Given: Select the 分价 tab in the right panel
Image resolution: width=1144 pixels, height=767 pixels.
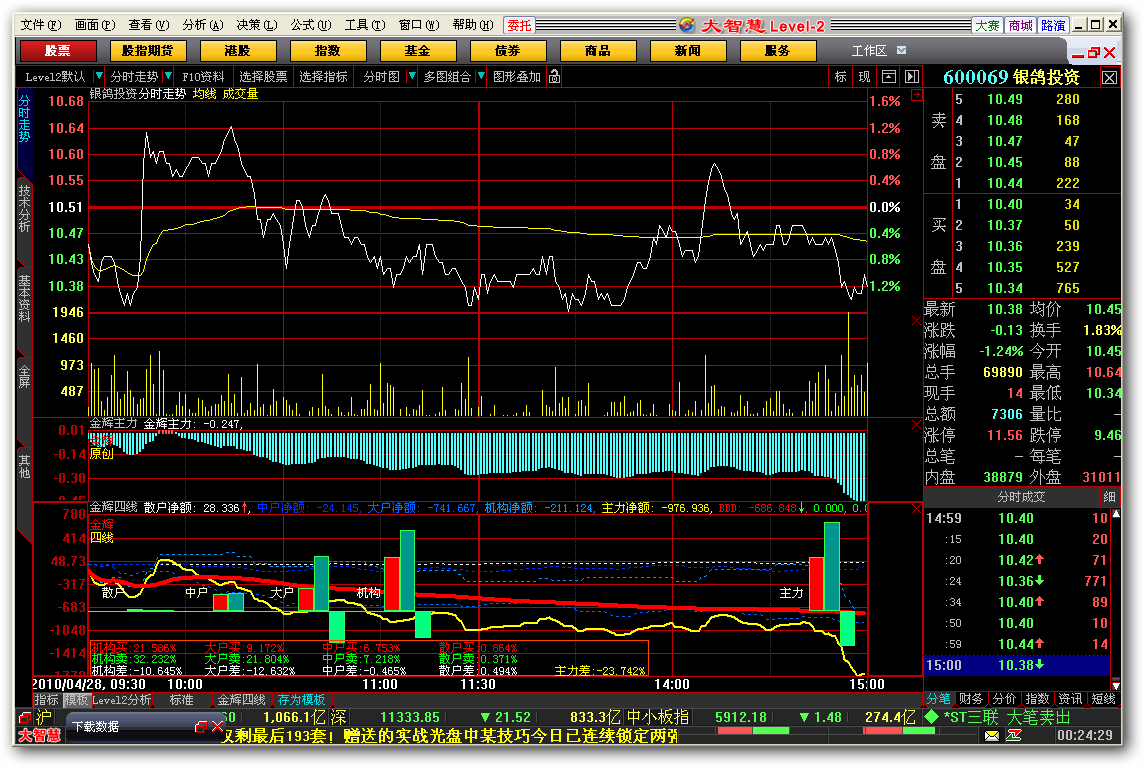Looking at the screenshot, I should pos(1004,699).
